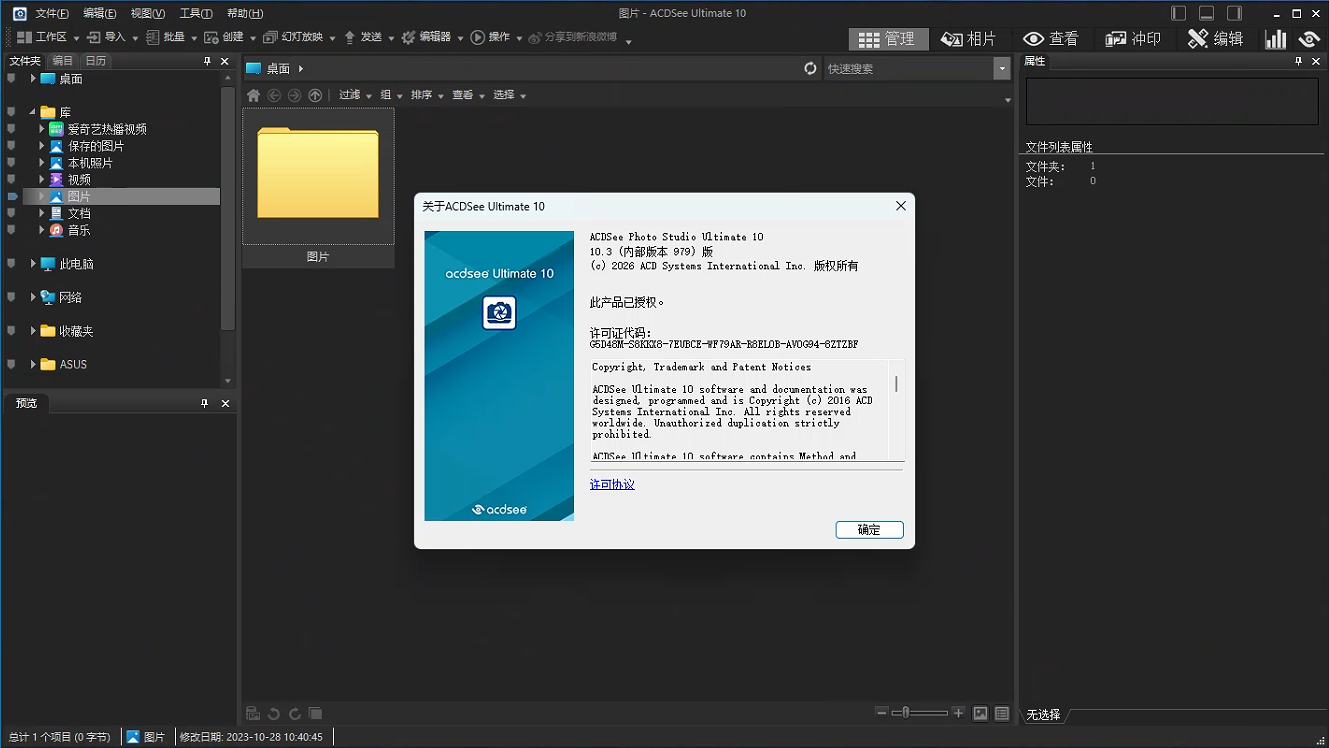Toggle the bottom panel layout button in title bar
This screenshot has height=748, width=1329.
pyautogui.click(x=1207, y=13)
